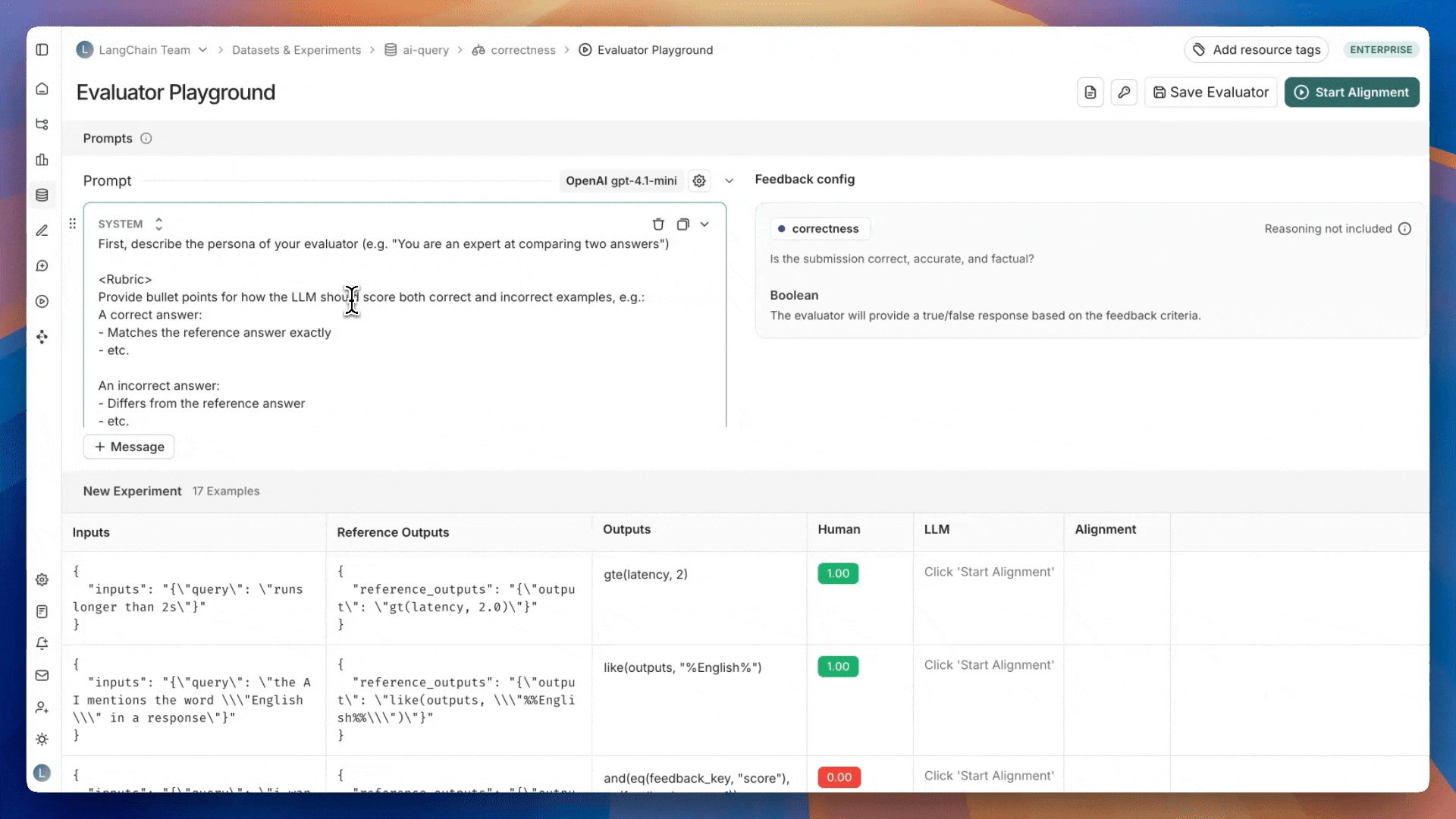Click info icon beside Reasoning not included
The width and height of the screenshot is (1456, 819).
1404,229
